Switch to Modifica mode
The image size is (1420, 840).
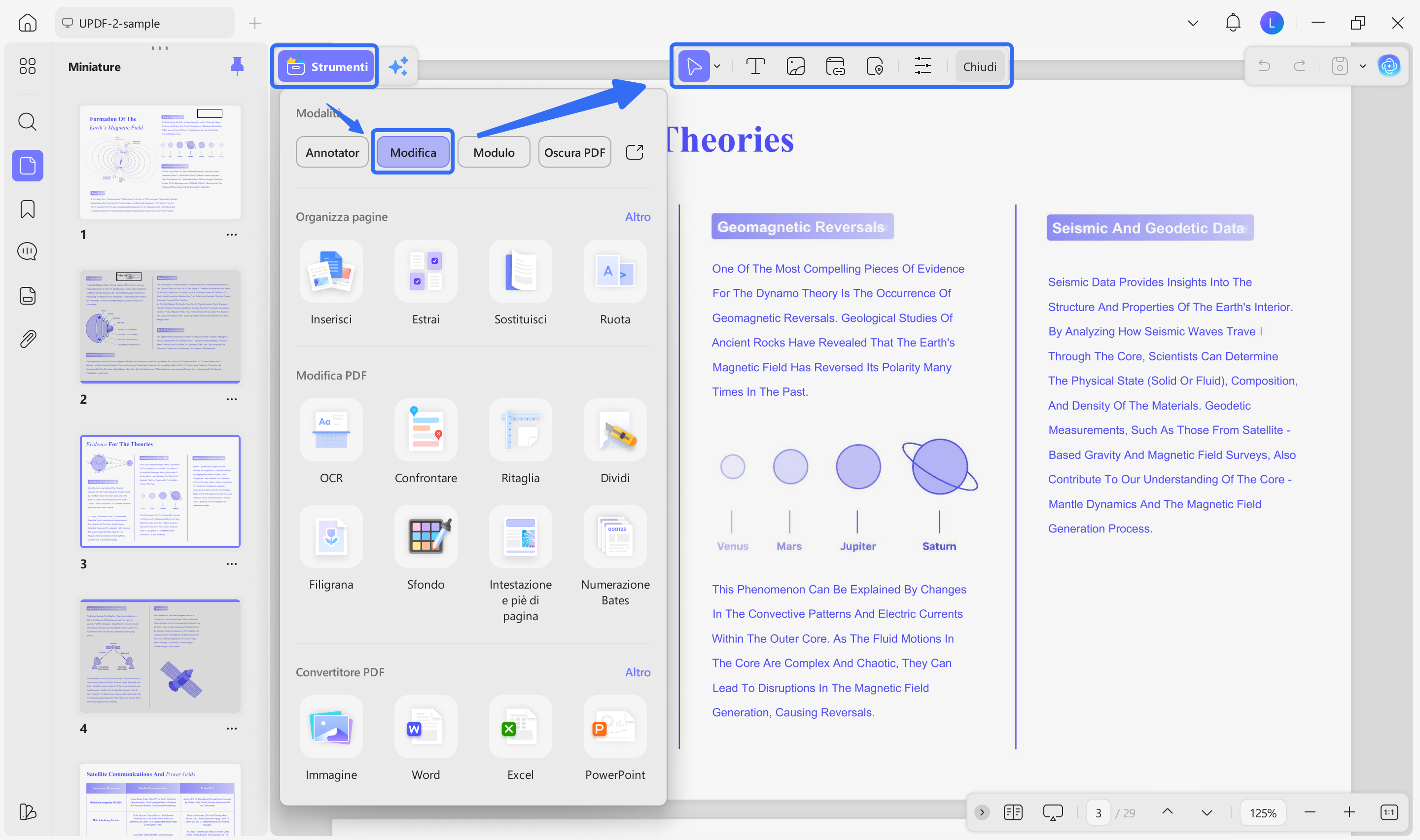[413, 152]
